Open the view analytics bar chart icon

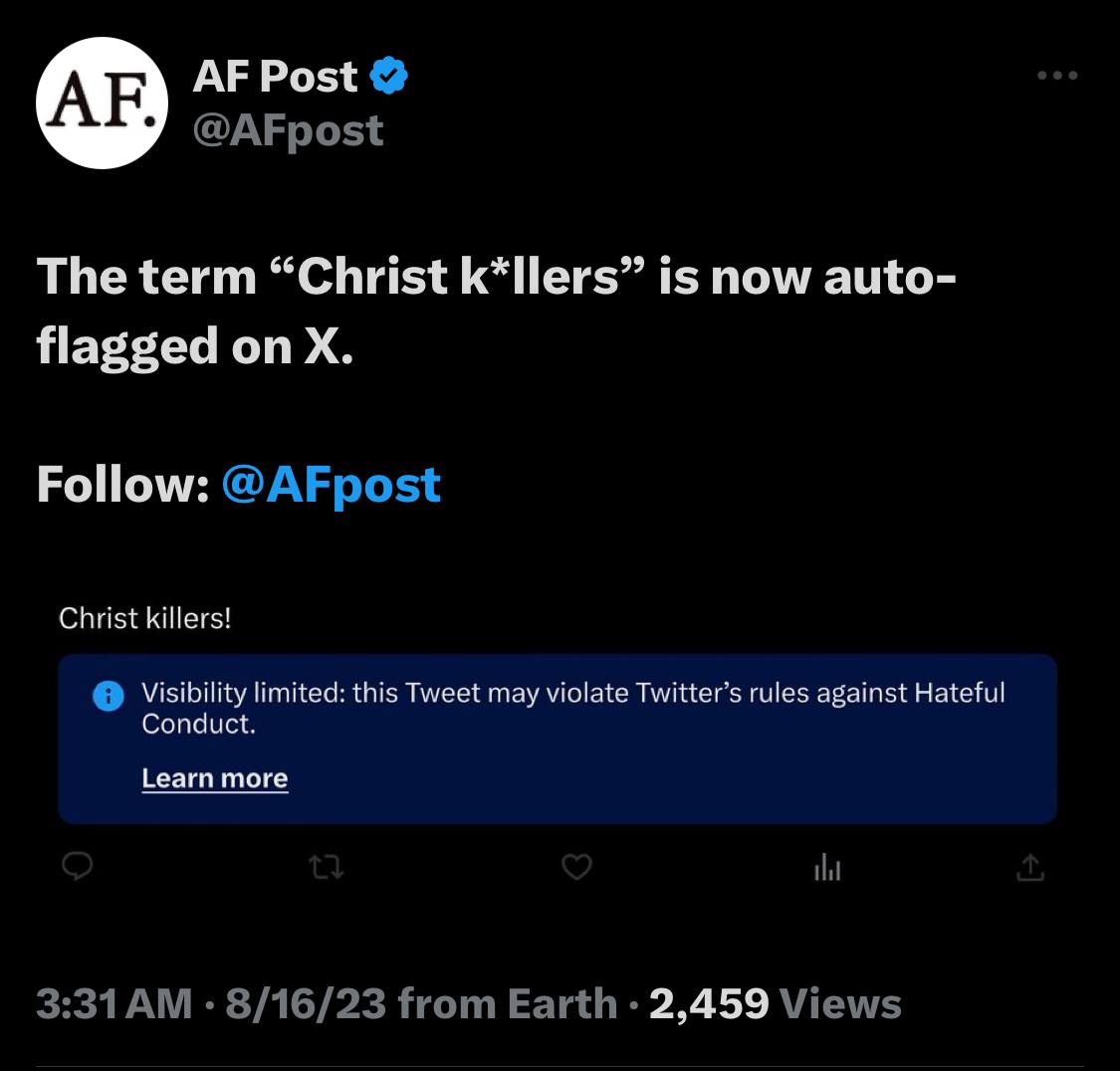827,869
